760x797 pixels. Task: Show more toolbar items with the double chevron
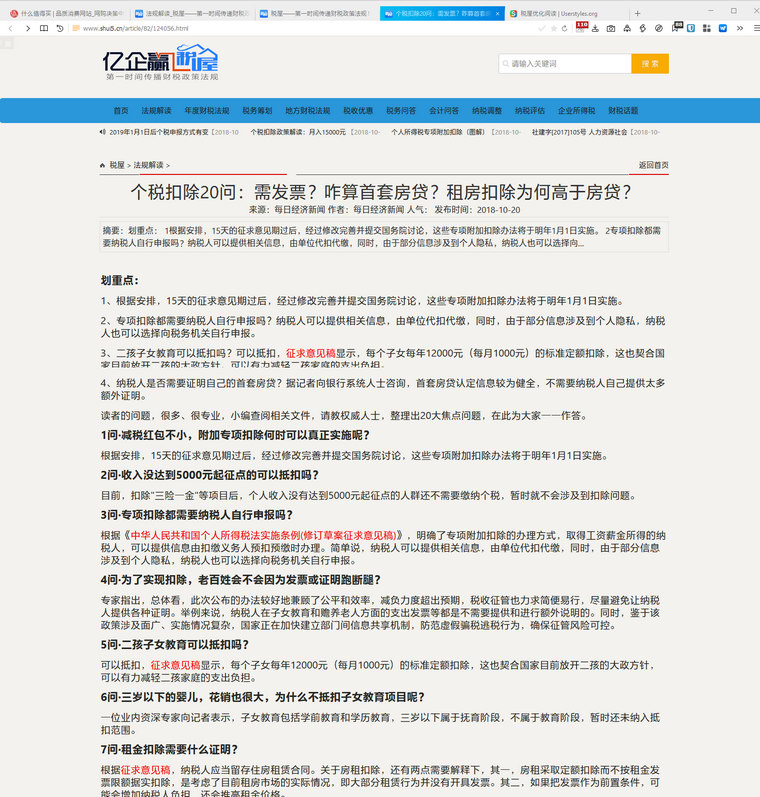(740, 28)
